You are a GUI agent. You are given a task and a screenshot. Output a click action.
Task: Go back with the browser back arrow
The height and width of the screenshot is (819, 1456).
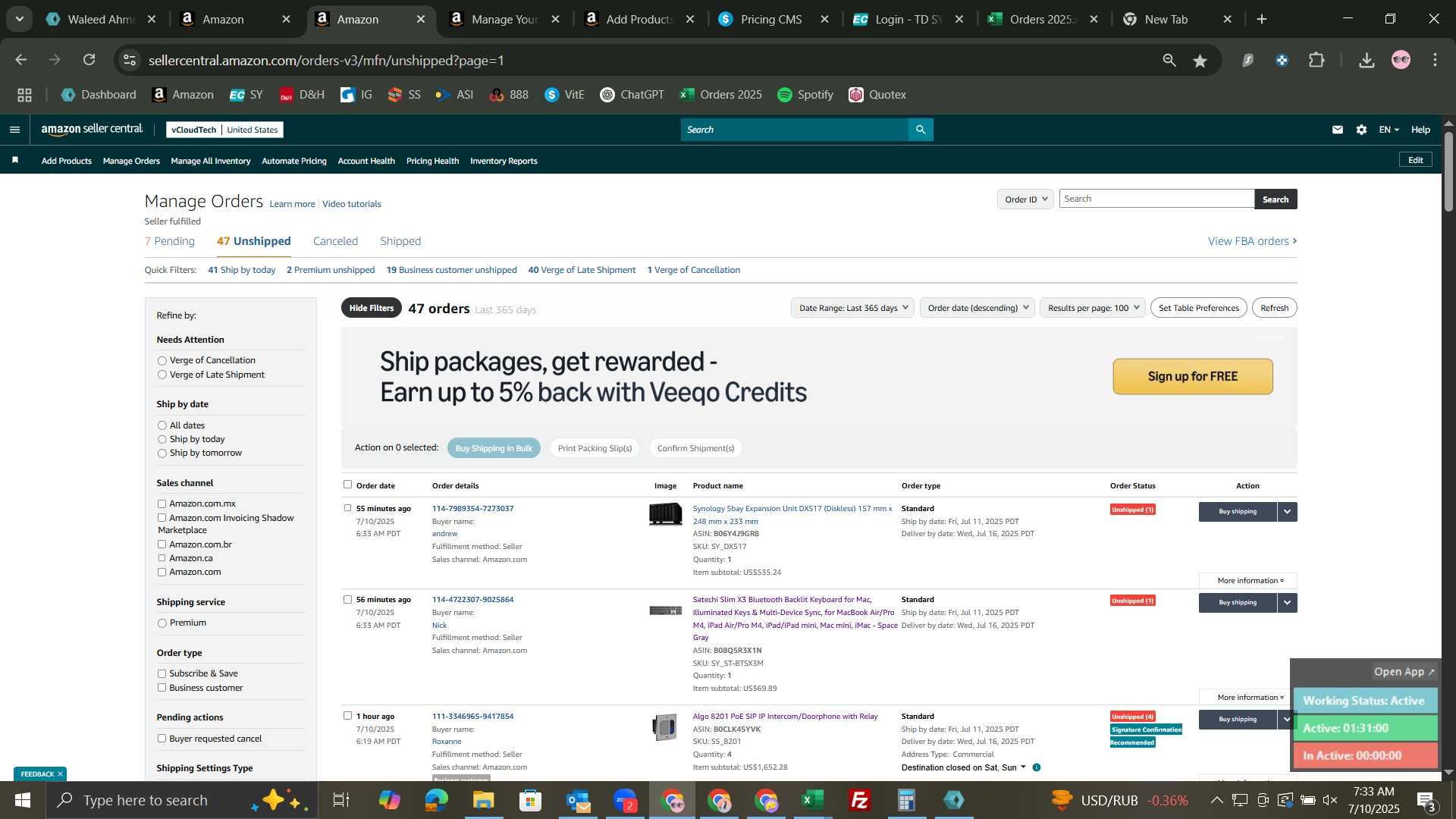pos(21,60)
